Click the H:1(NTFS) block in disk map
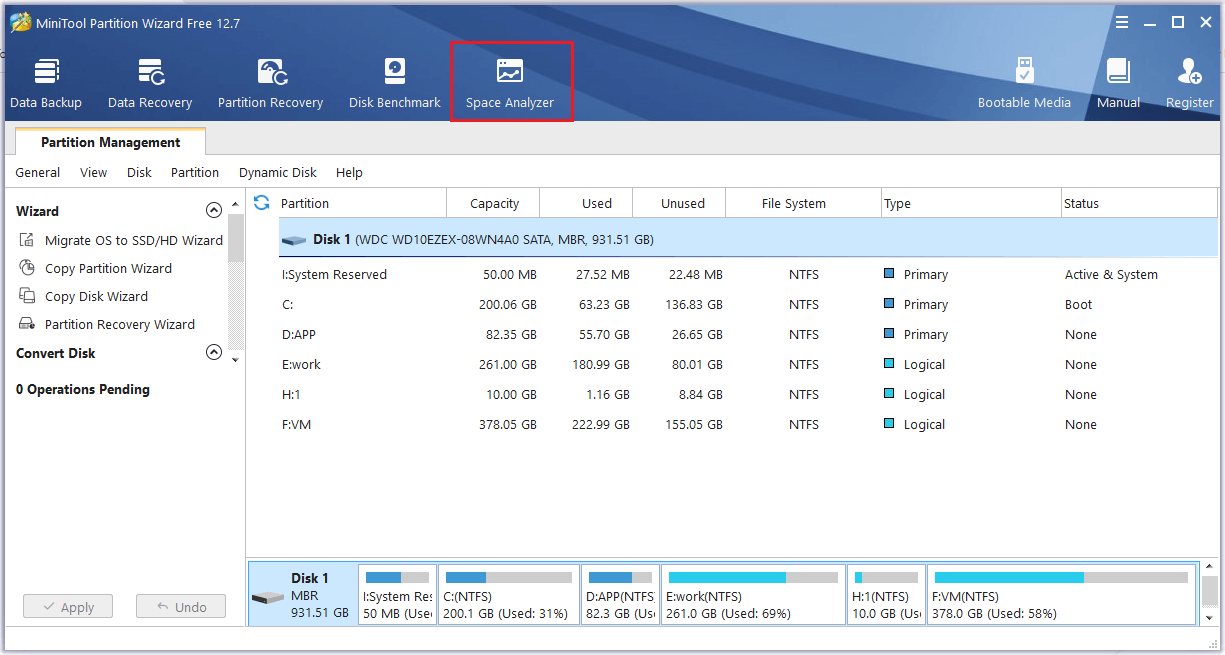The height and width of the screenshot is (655, 1225). point(887,595)
